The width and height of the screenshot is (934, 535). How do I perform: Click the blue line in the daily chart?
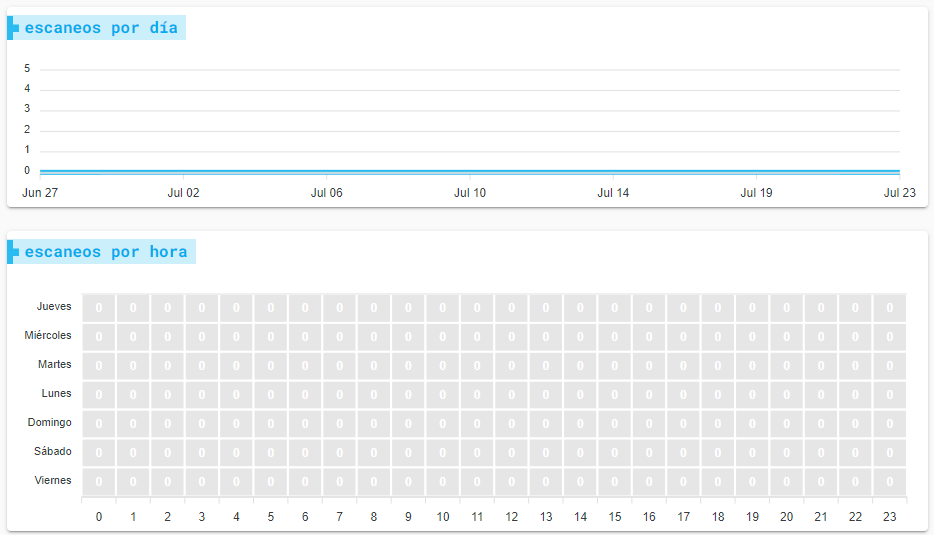[470, 172]
